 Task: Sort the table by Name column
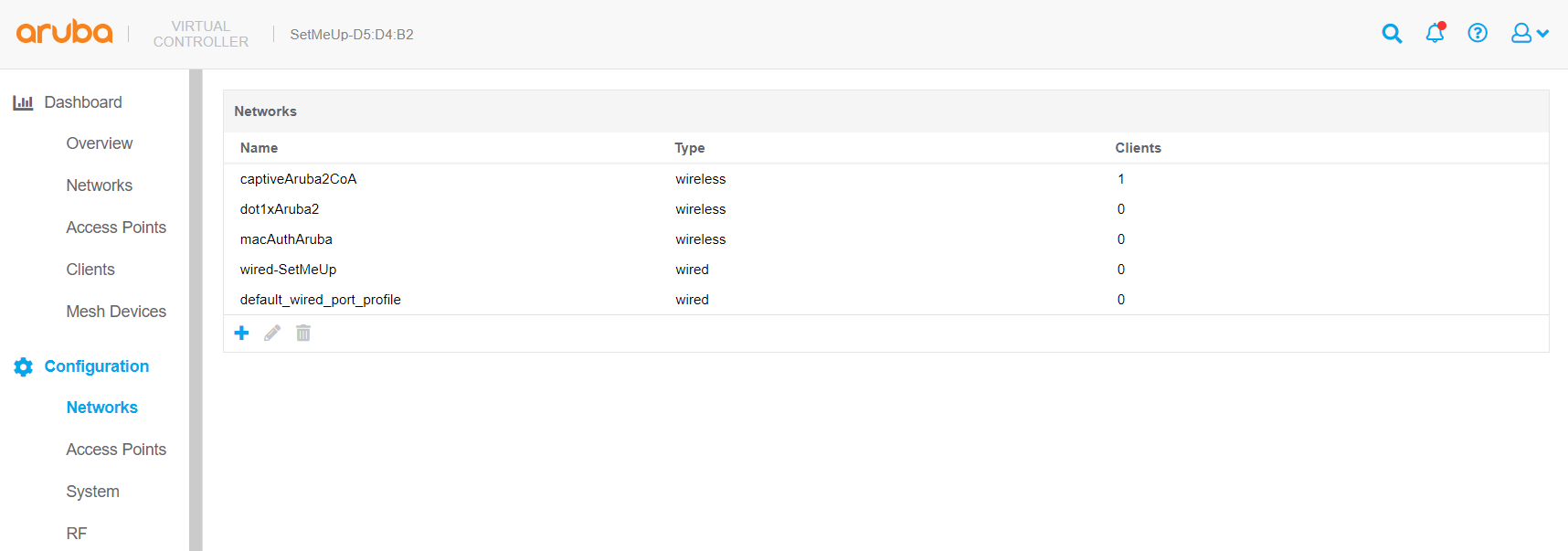tap(260, 148)
